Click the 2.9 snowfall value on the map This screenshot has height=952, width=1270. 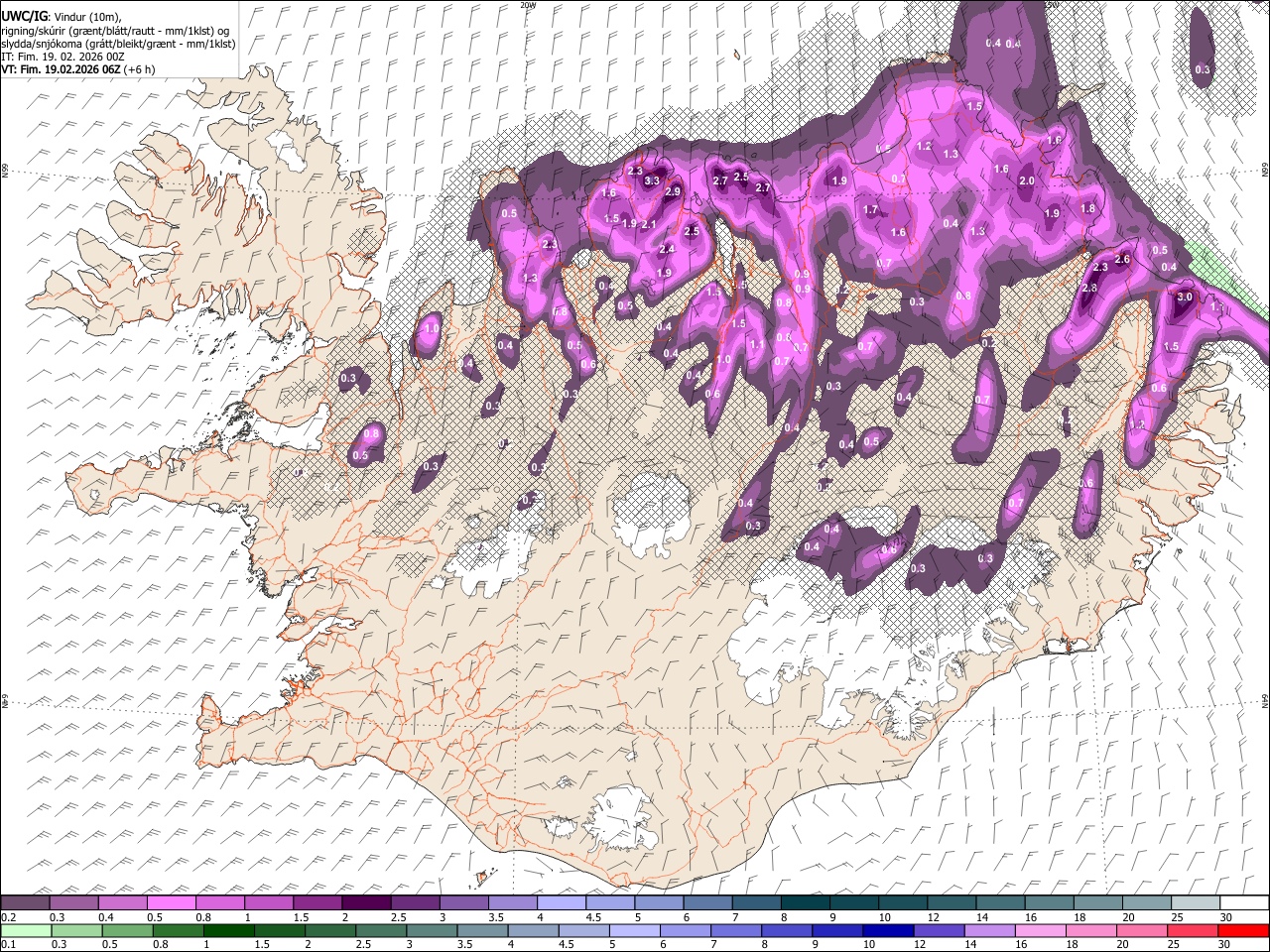pos(673,191)
